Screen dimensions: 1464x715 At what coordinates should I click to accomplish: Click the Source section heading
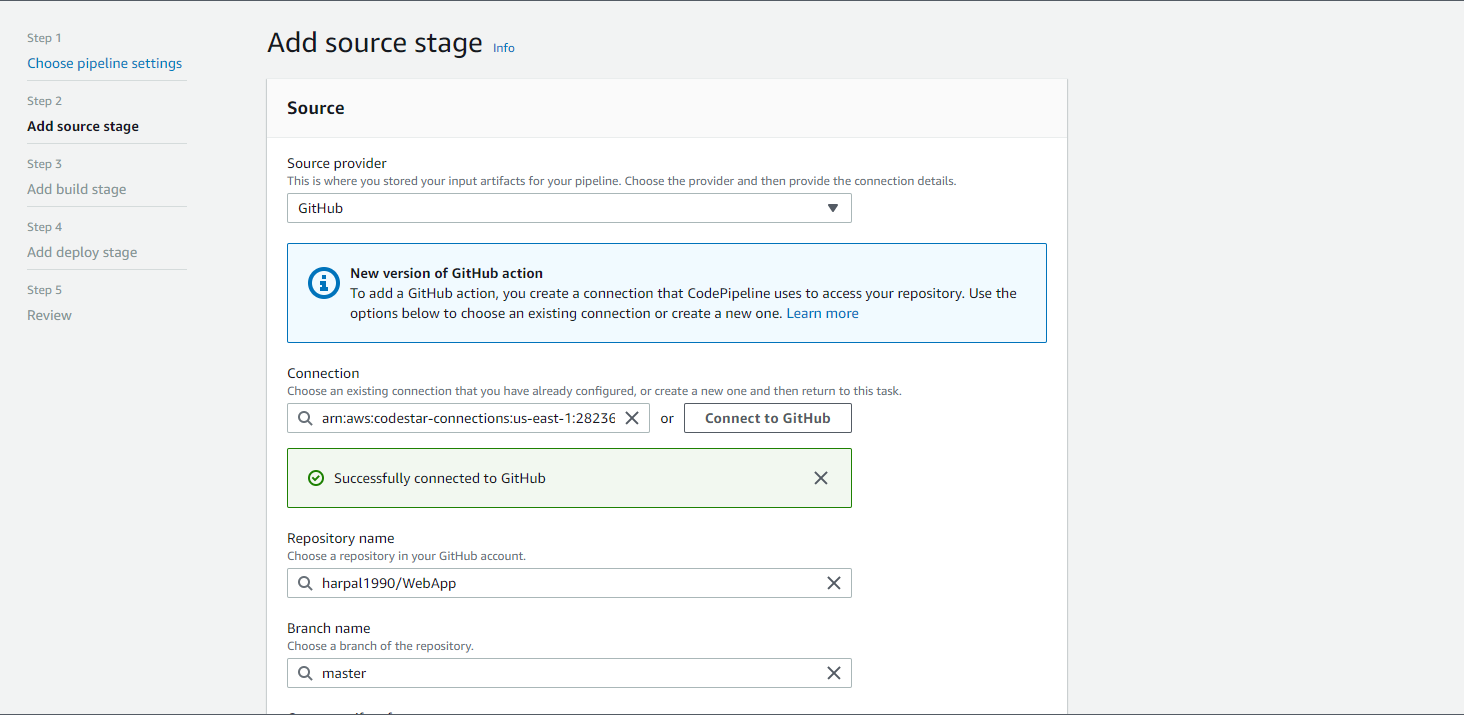pos(316,108)
